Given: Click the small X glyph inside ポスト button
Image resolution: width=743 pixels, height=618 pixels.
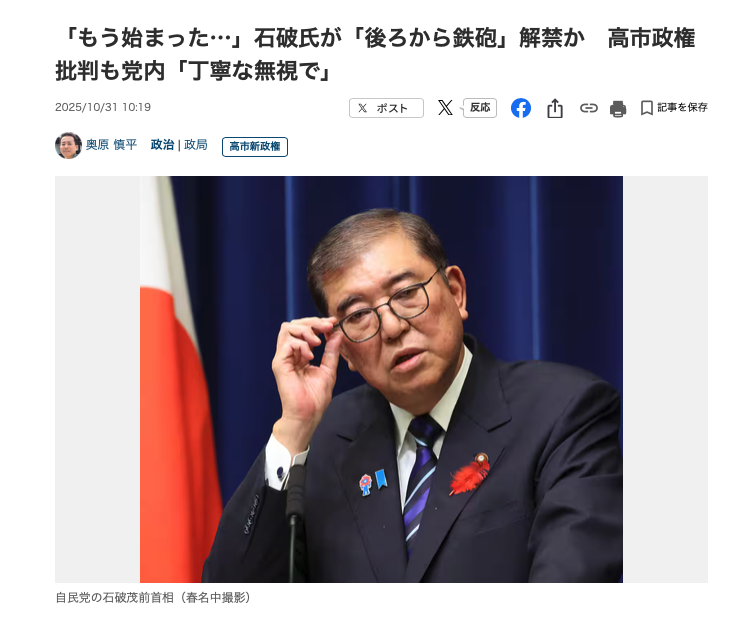Looking at the screenshot, I should pyautogui.click(x=362, y=108).
